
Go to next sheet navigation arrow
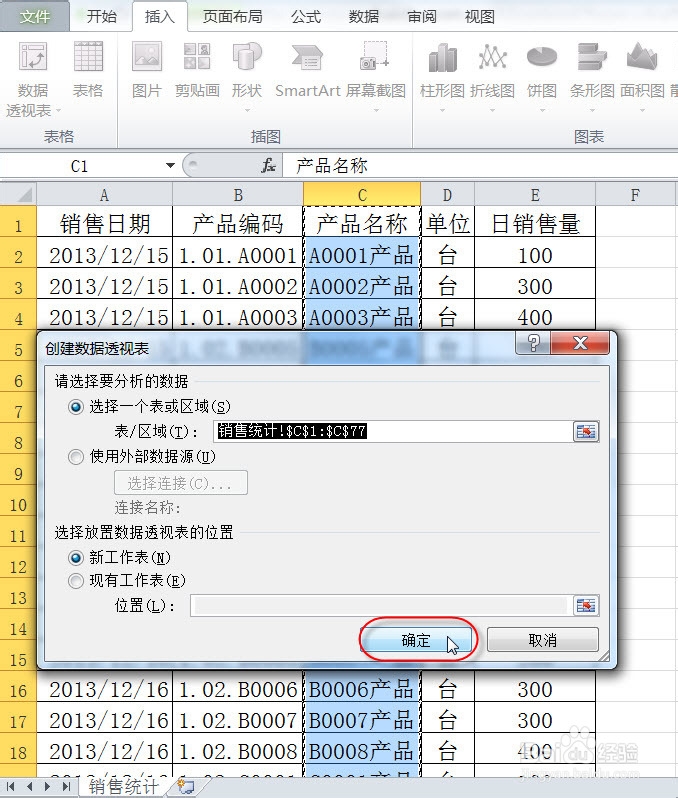pyautogui.click(x=47, y=787)
